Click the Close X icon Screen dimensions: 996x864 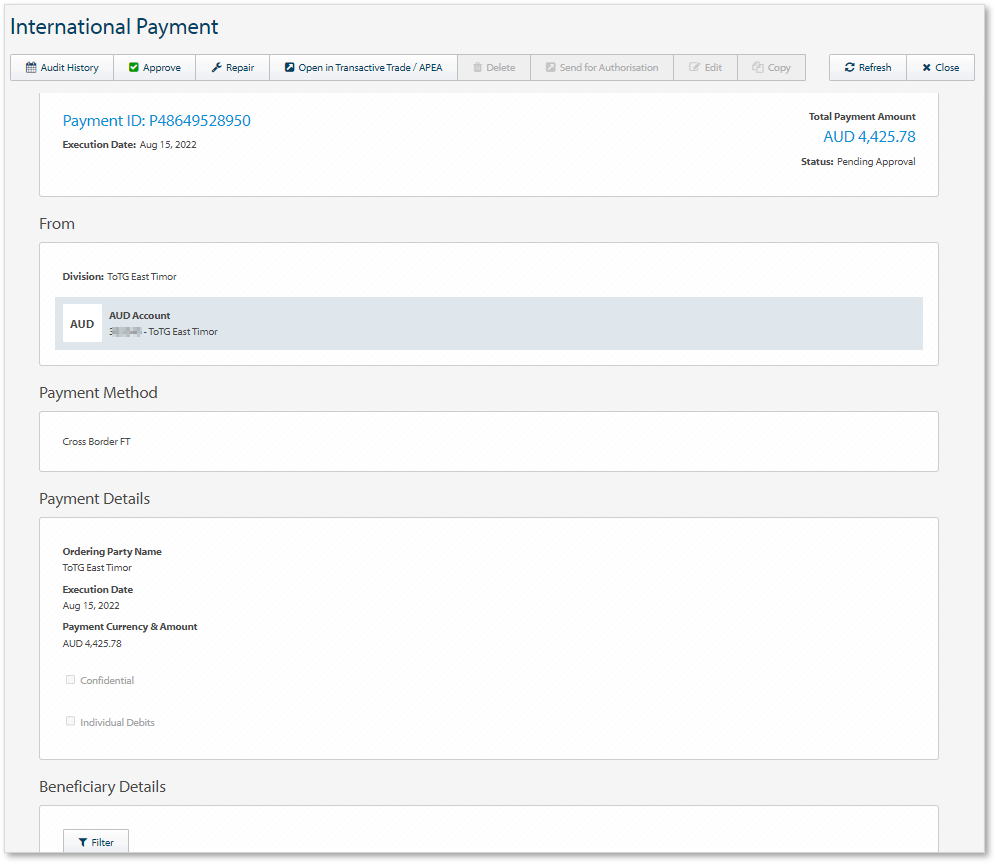coord(926,67)
